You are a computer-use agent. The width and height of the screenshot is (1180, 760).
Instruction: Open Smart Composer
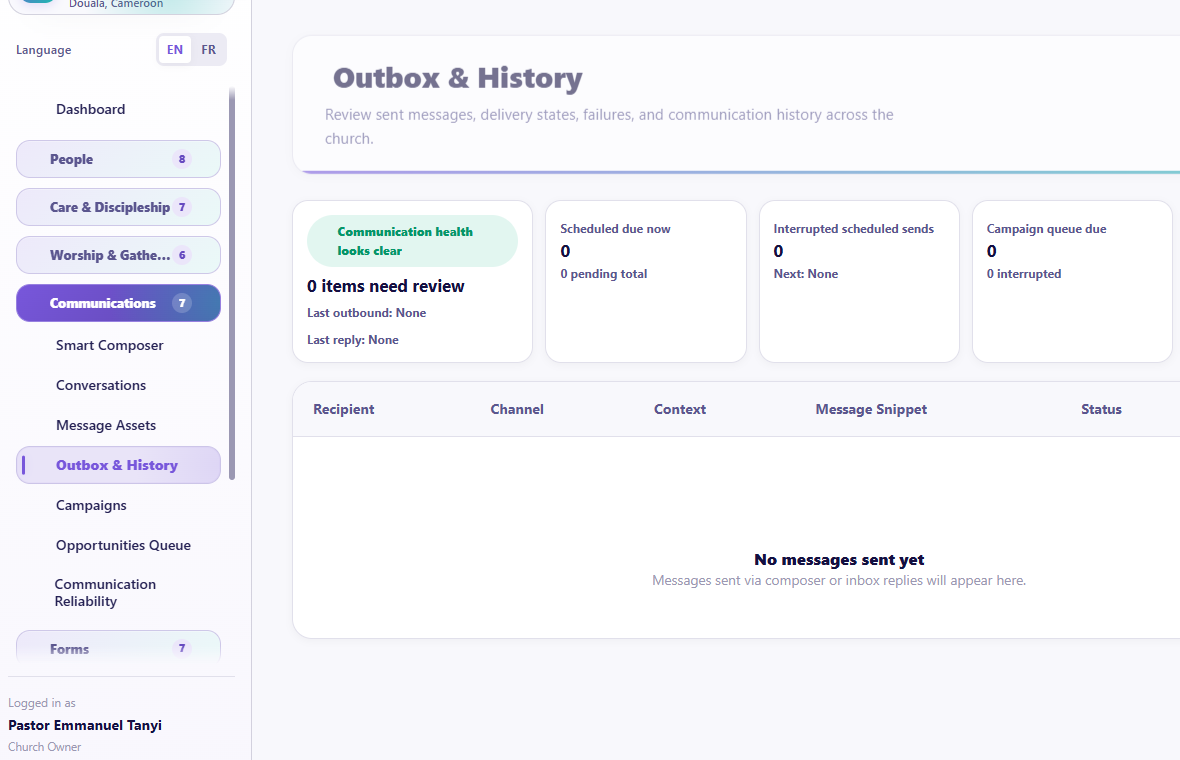click(x=109, y=345)
